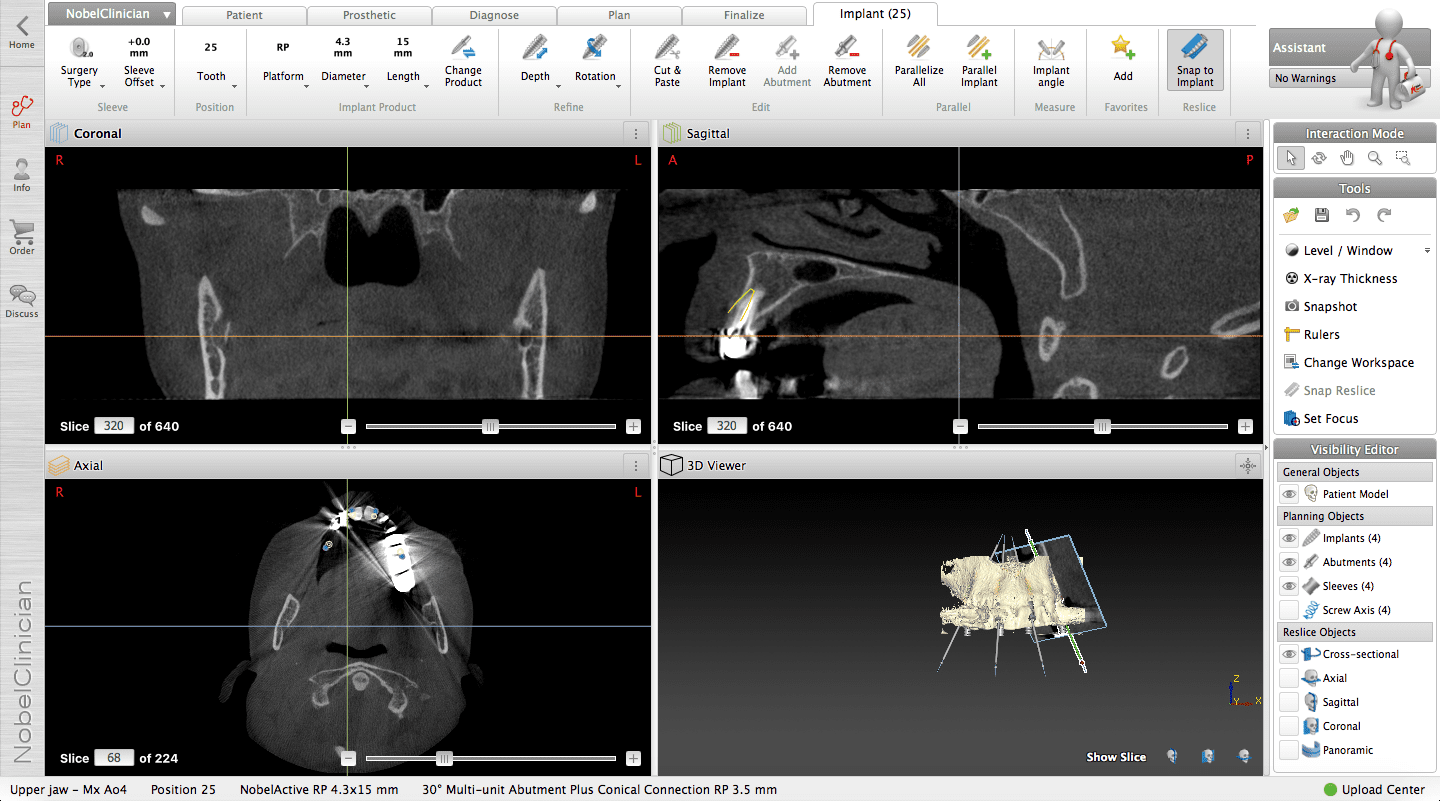Switch to Patient tab
This screenshot has height=801, width=1440.
click(x=245, y=15)
